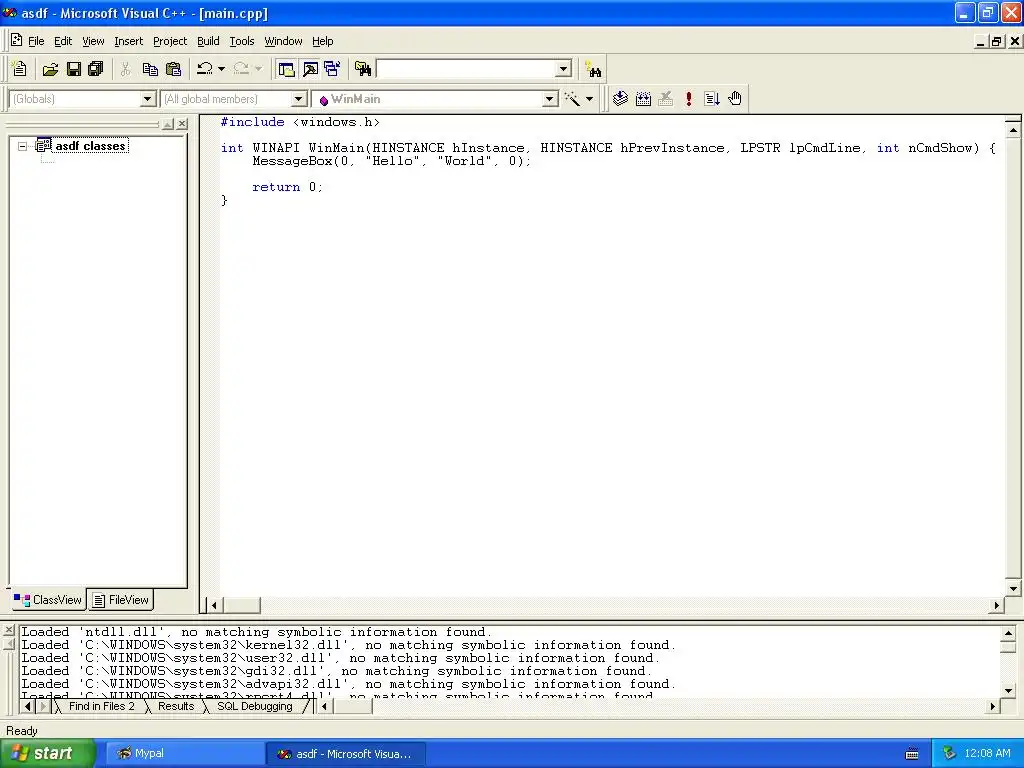Open the Build menu
Image resolution: width=1024 pixels, height=768 pixels.
208,41
